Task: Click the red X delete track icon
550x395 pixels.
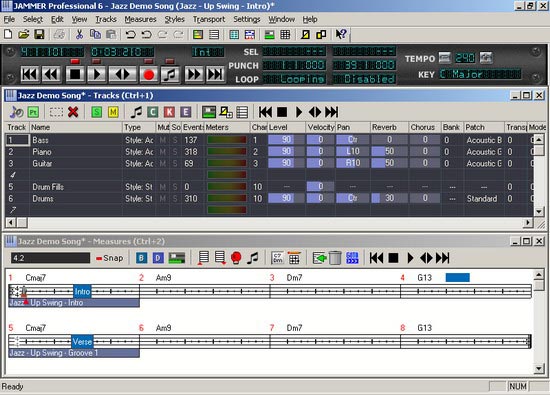Action: click(x=73, y=112)
